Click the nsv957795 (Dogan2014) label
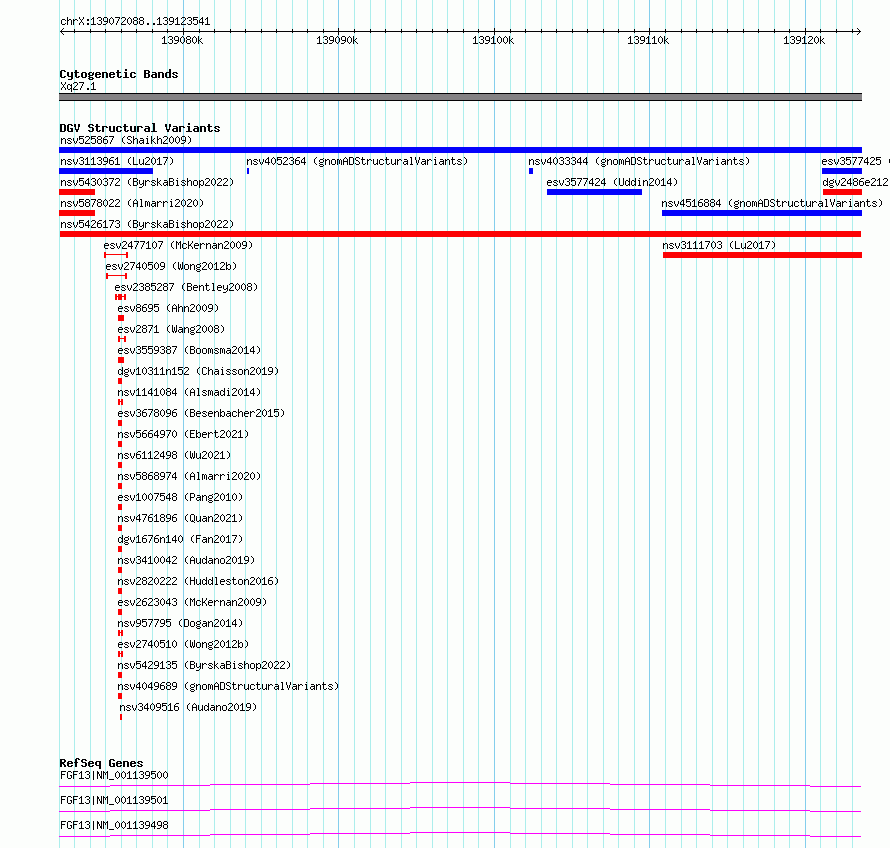The width and height of the screenshot is (890, 848). 180,623
